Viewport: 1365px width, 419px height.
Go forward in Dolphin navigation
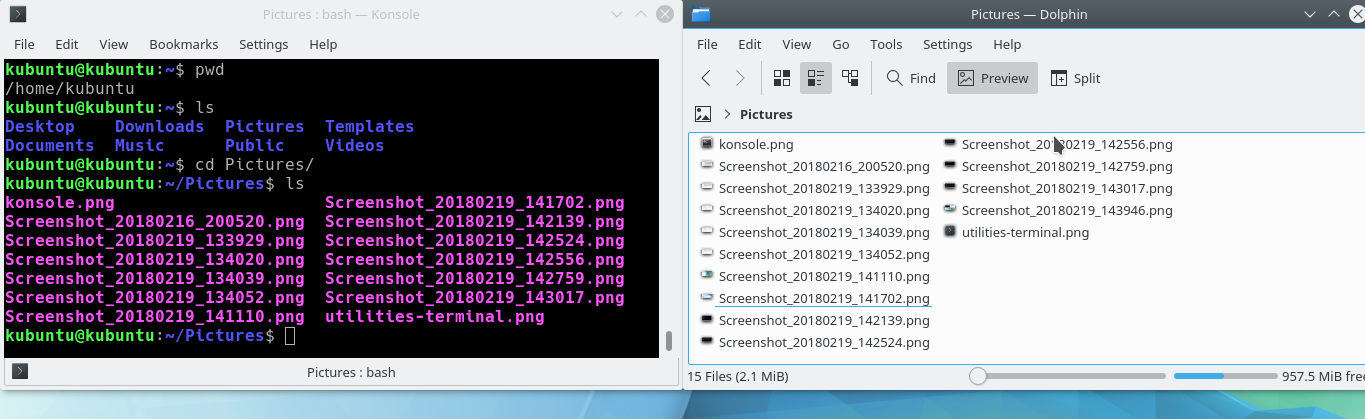pos(739,78)
